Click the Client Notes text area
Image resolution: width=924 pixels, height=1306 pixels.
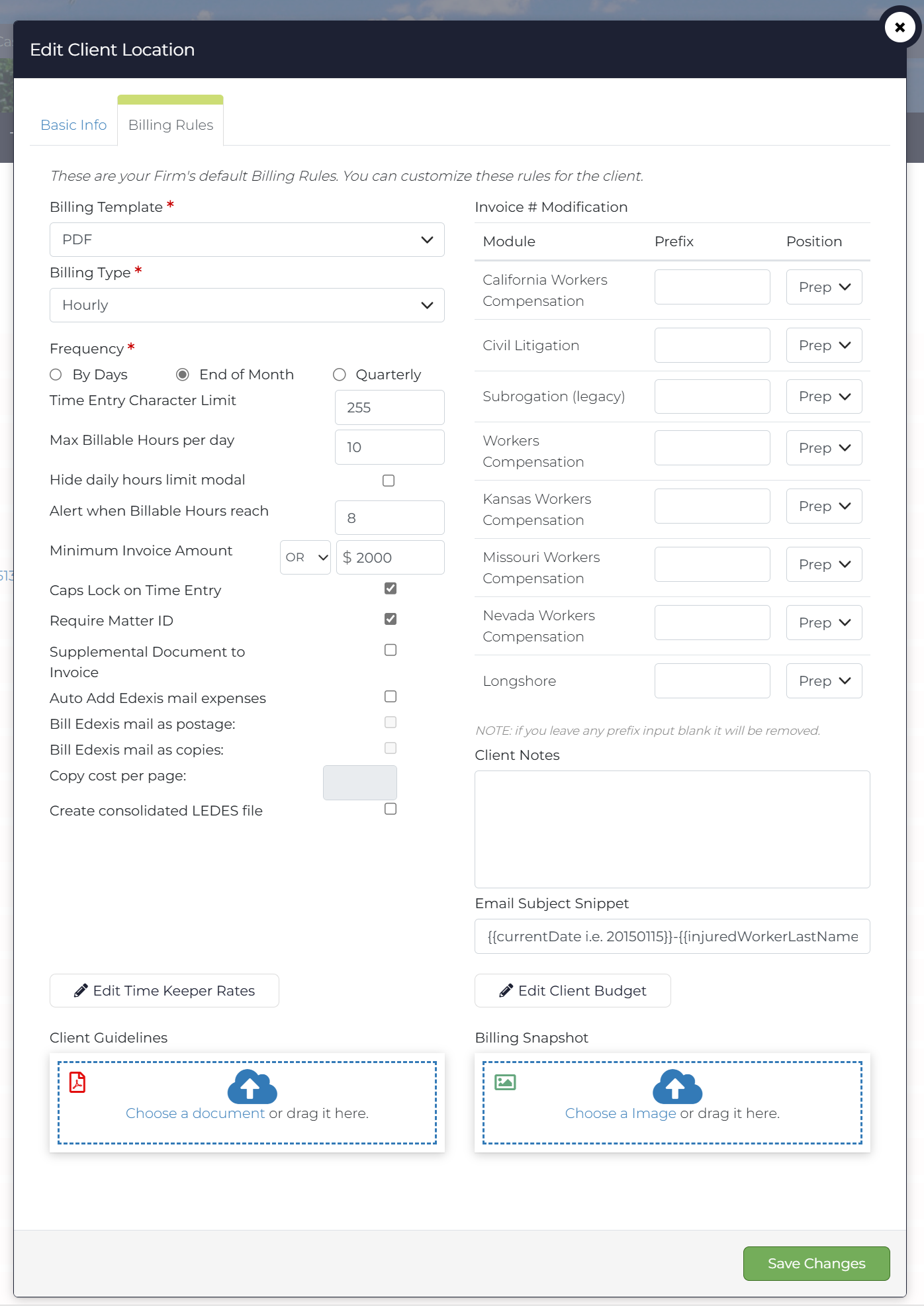672,829
